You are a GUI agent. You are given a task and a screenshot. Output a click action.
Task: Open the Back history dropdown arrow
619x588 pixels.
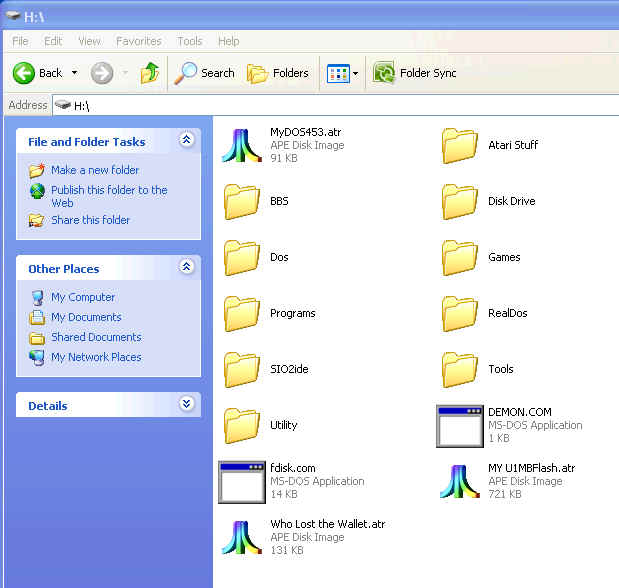pos(74,73)
